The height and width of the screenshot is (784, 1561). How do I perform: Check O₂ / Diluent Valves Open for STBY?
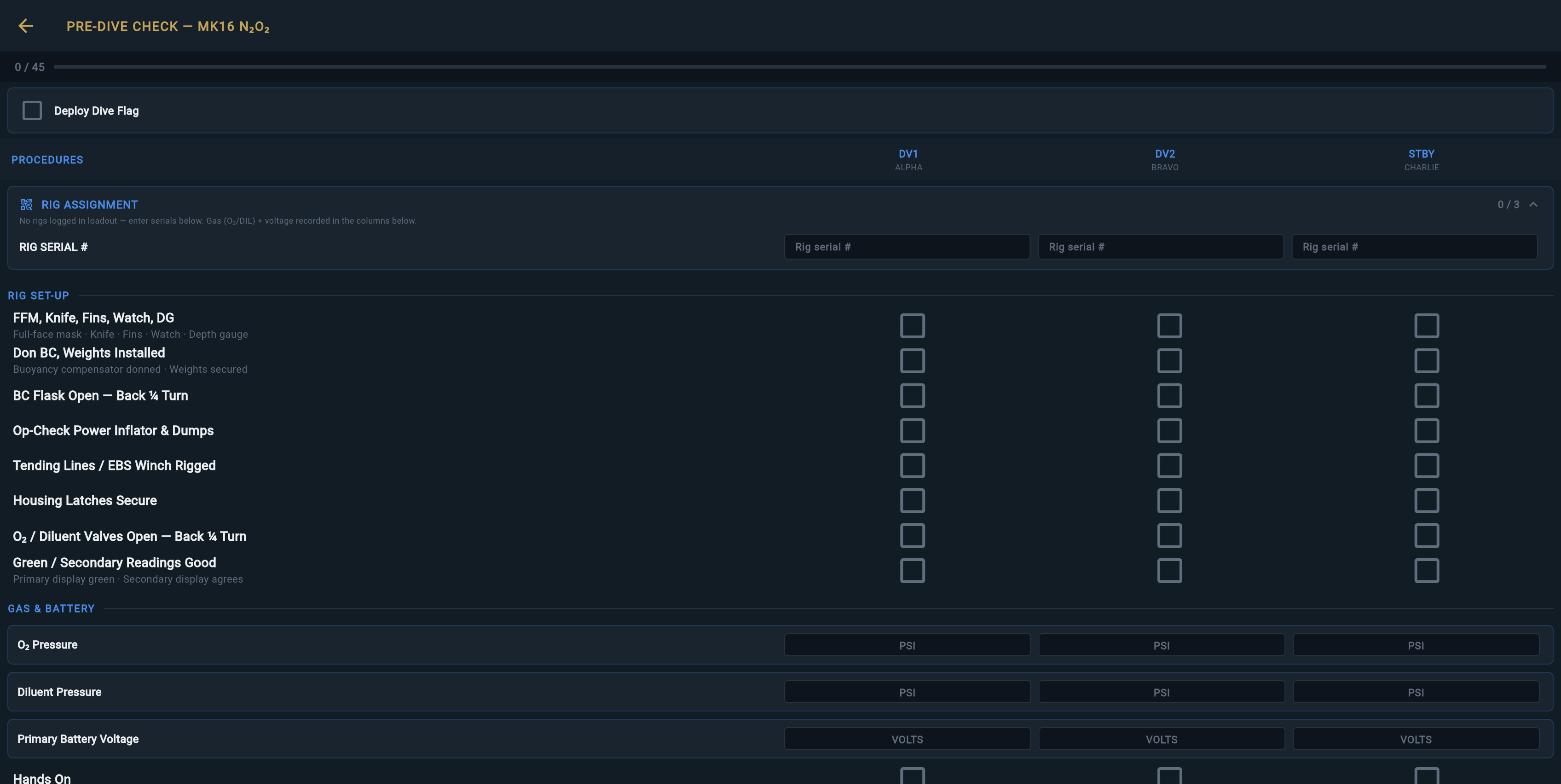click(1427, 536)
